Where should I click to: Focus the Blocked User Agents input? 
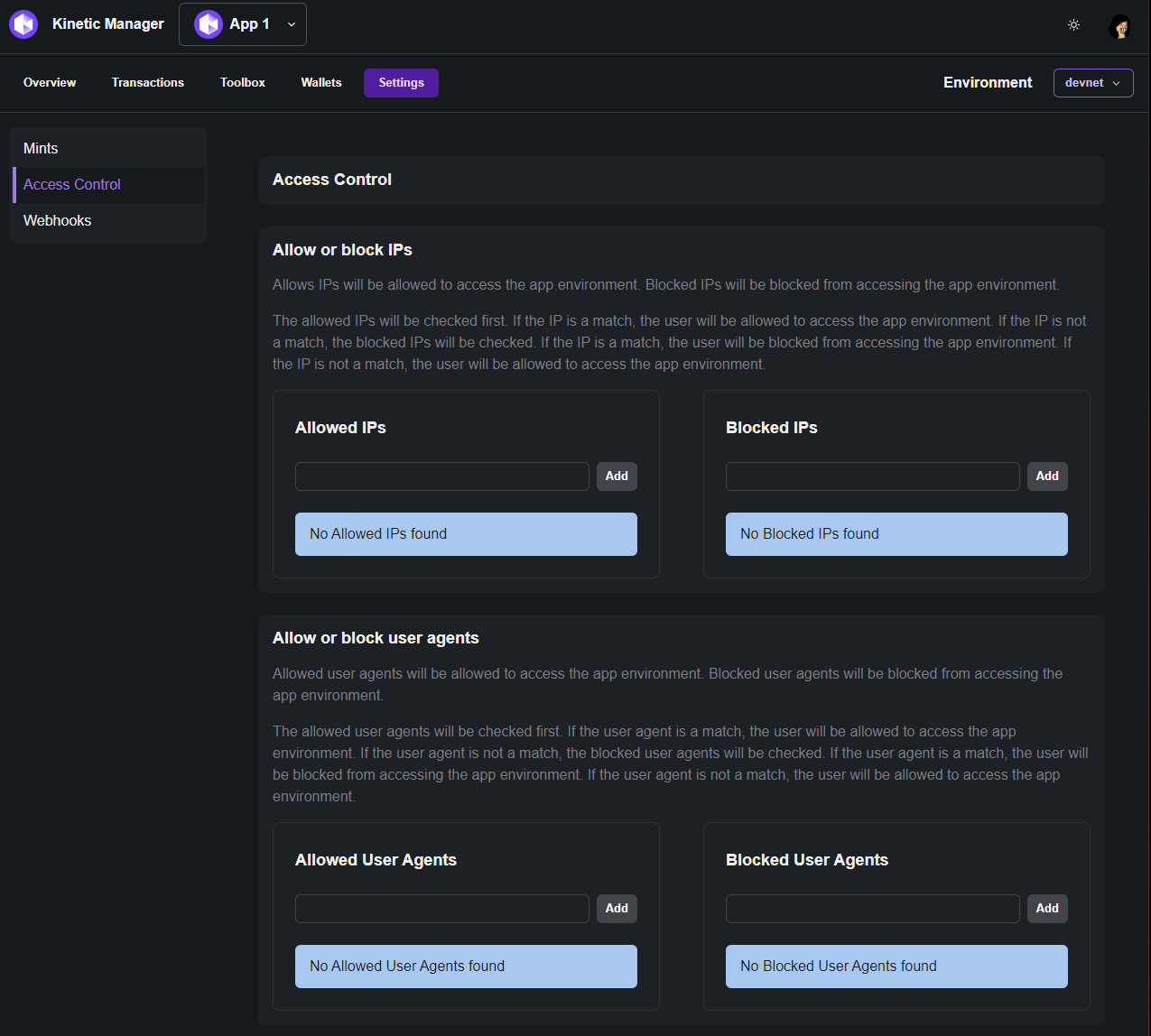[872, 909]
